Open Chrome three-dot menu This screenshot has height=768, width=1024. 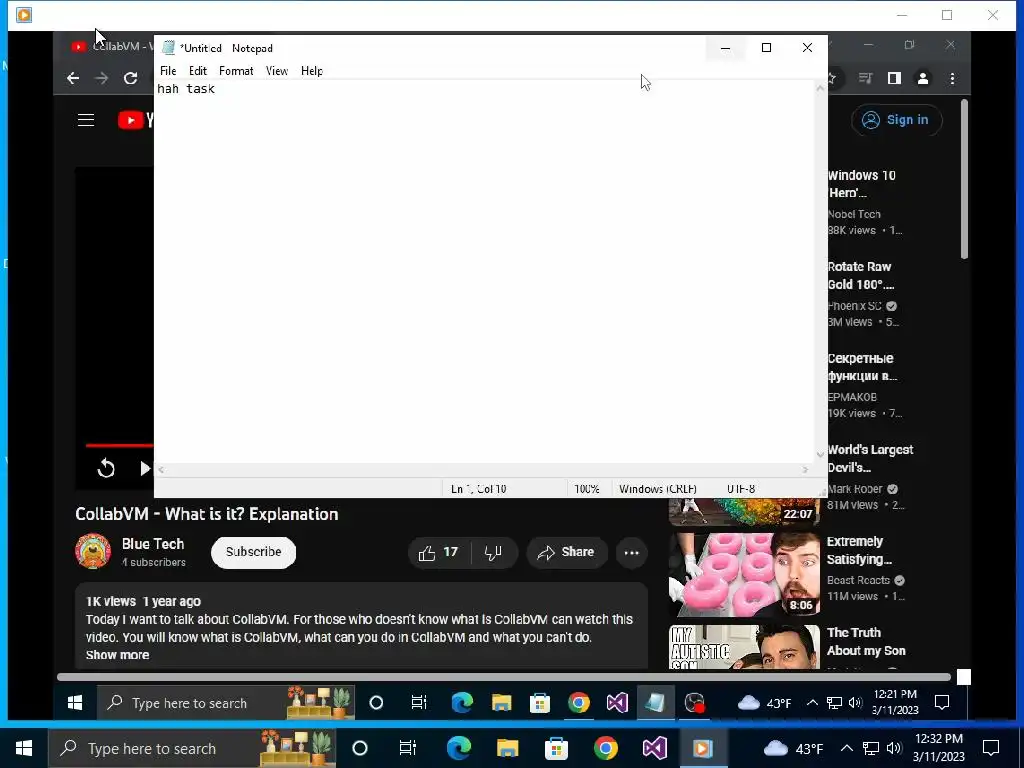(953, 78)
